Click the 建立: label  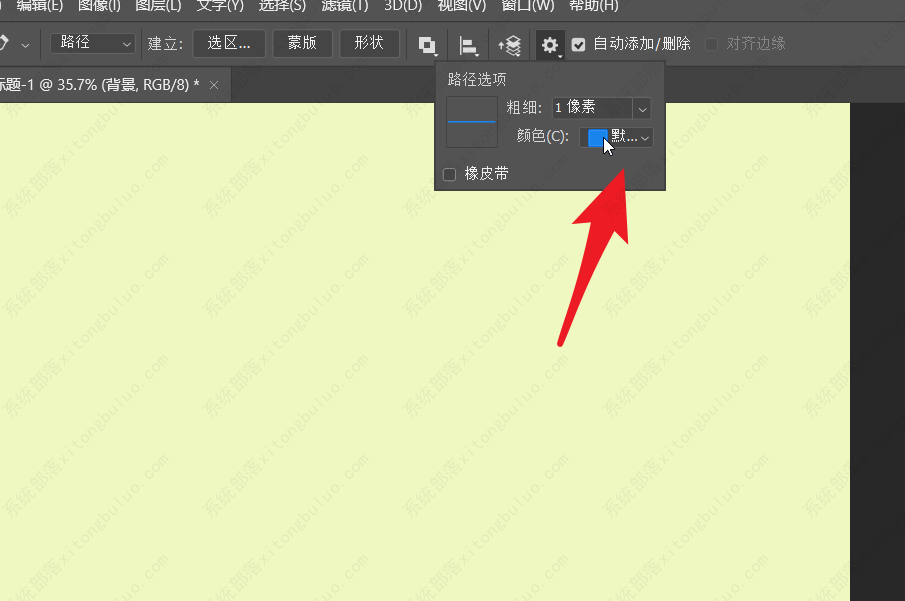click(165, 44)
